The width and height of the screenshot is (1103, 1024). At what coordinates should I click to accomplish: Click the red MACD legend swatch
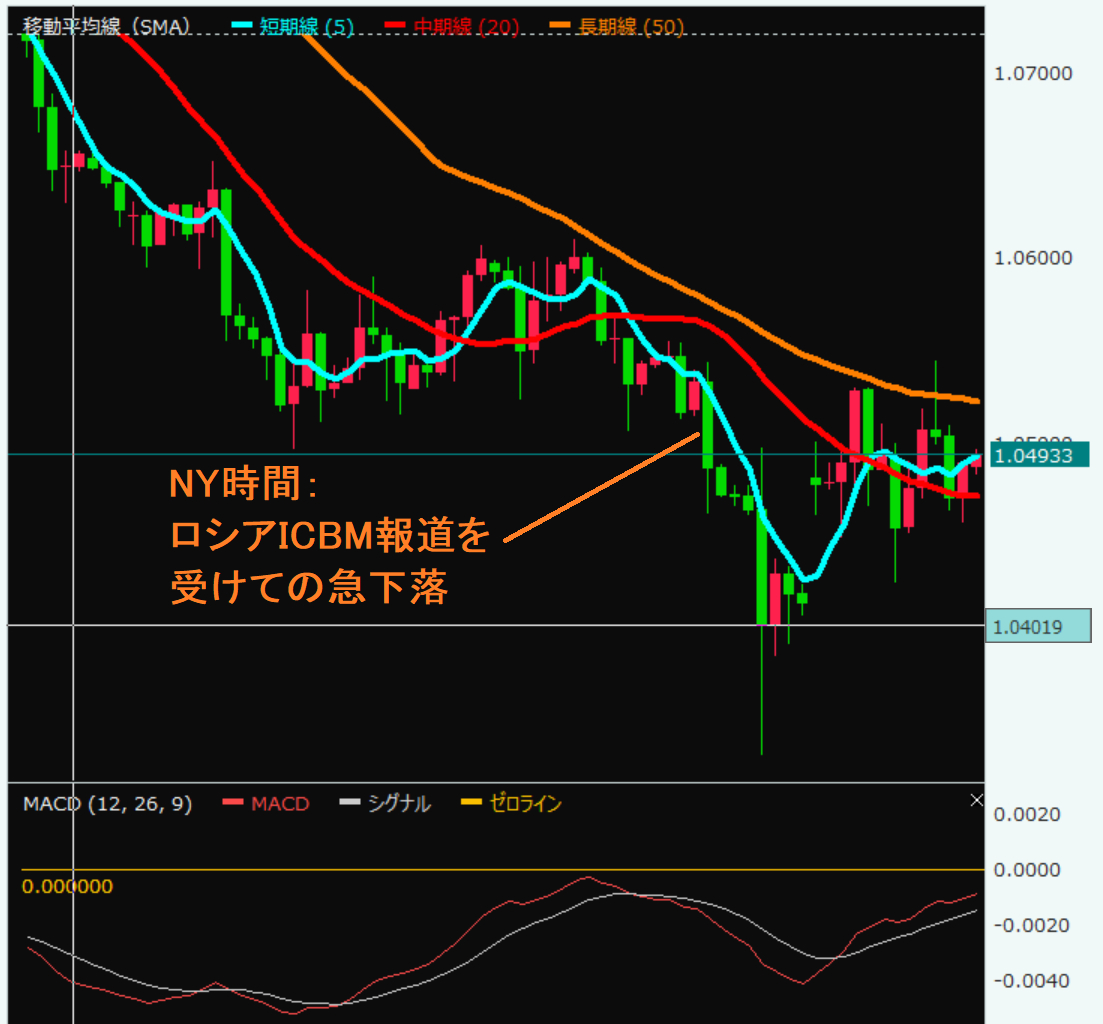[233, 802]
